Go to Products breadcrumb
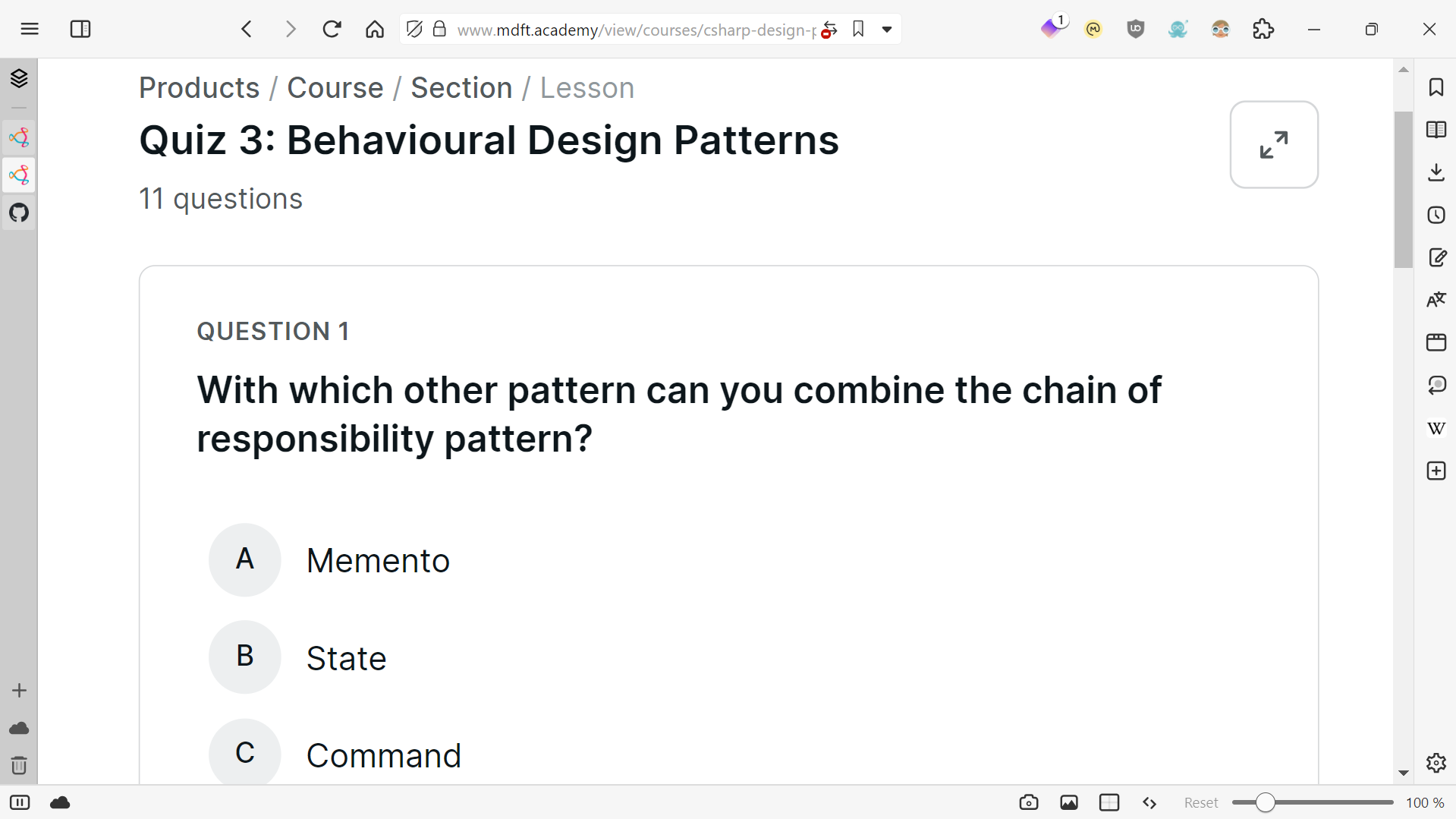The height and width of the screenshot is (819, 1456). pos(199,88)
